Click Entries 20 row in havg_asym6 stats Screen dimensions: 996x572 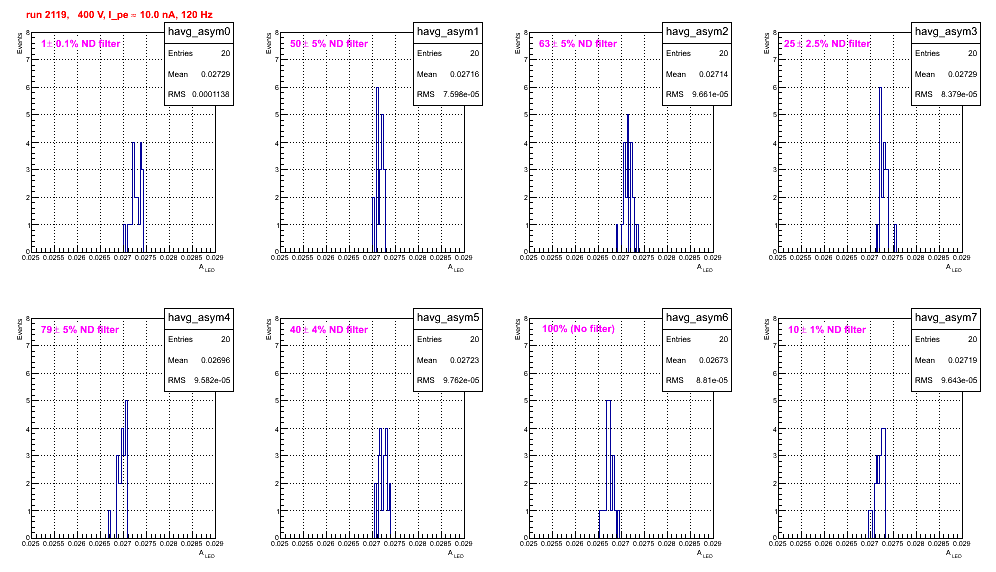(x=697, y=339)
